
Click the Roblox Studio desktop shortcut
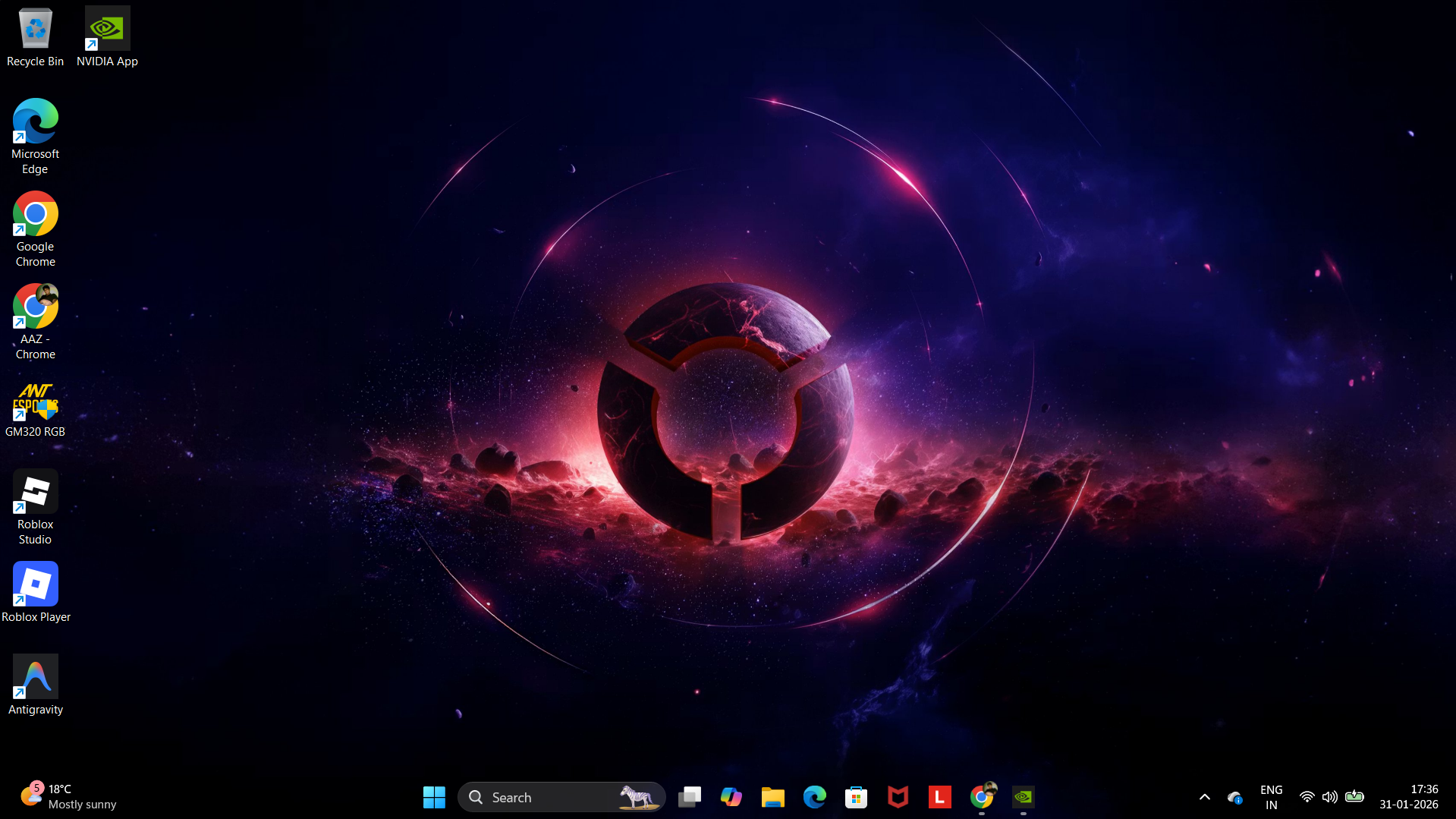(35, 506)
